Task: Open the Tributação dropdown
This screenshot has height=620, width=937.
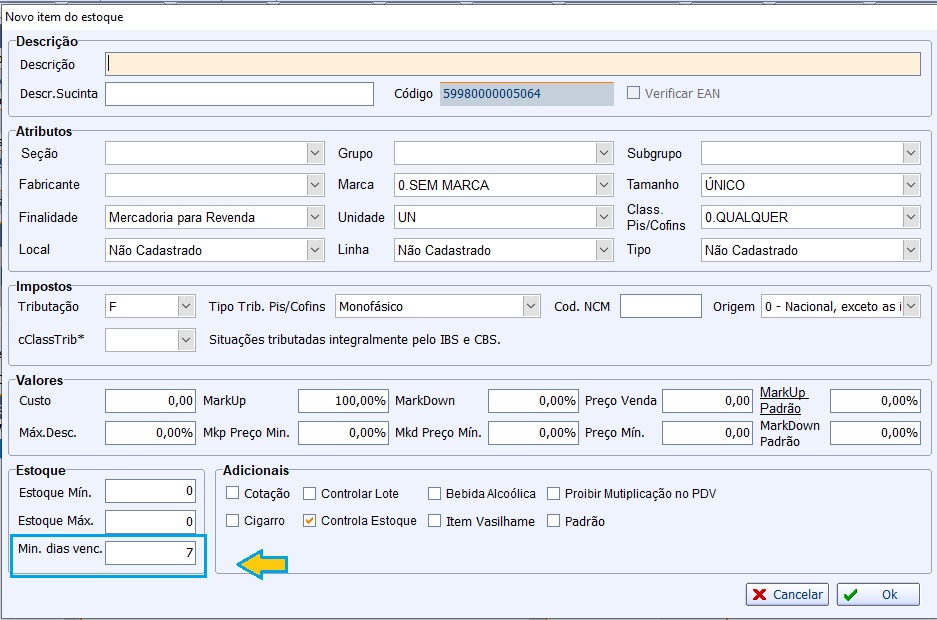Action: [x=186, y=306]
